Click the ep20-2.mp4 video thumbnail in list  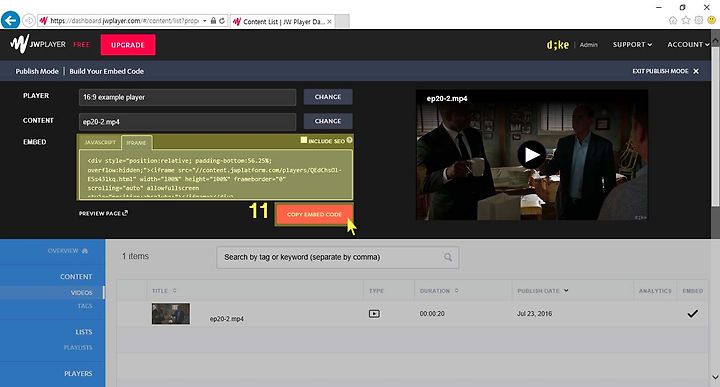click(x=171, y=314)
